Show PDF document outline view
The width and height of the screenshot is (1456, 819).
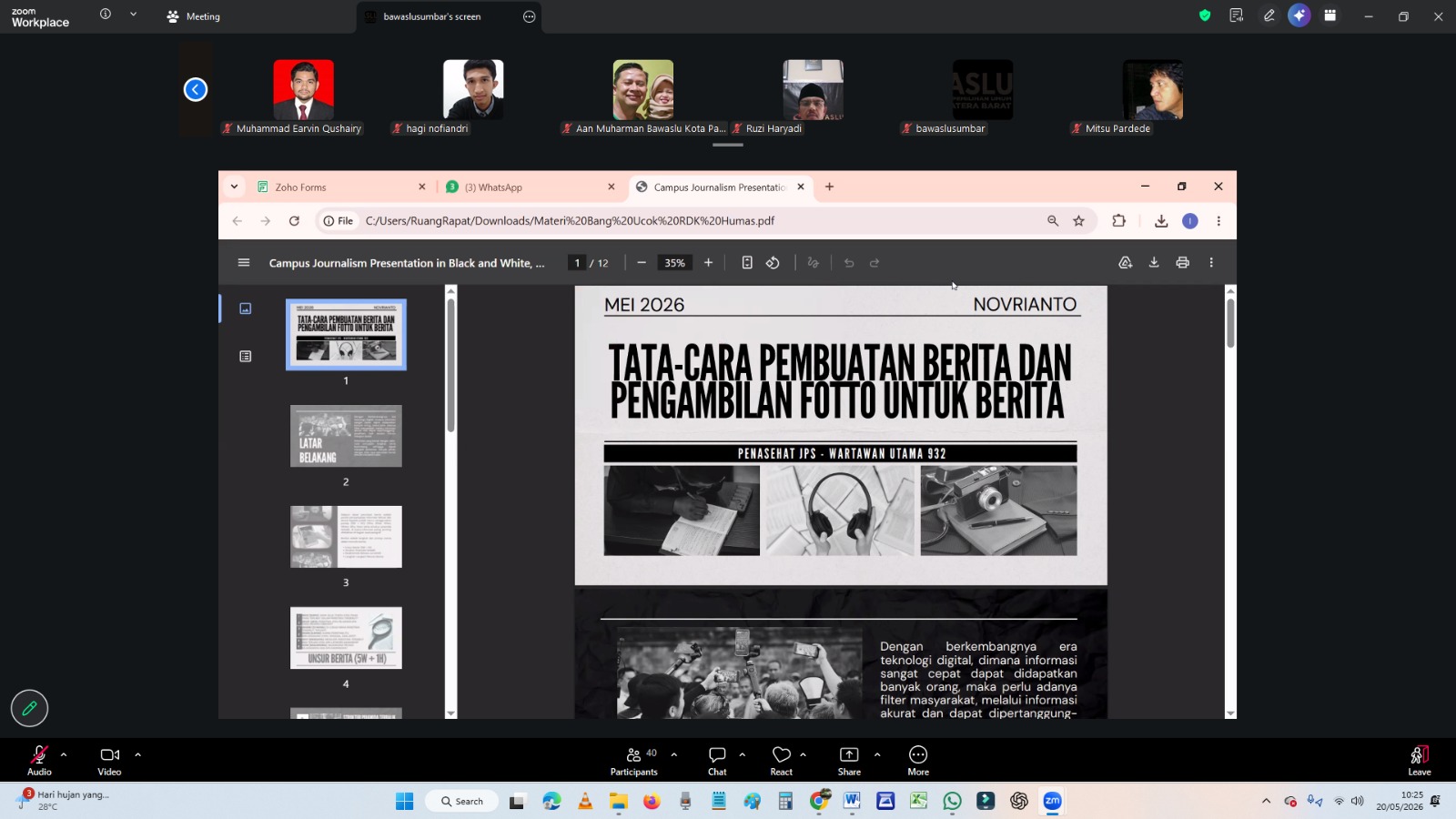245,357
